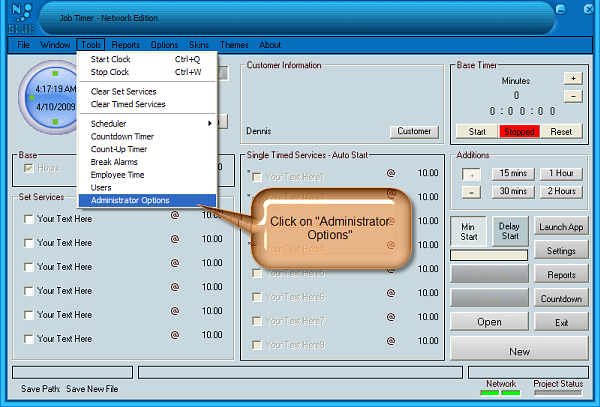This screenshot has height=407, width=600.
Task: Click the Countdown button
Action: click(561, 298)
